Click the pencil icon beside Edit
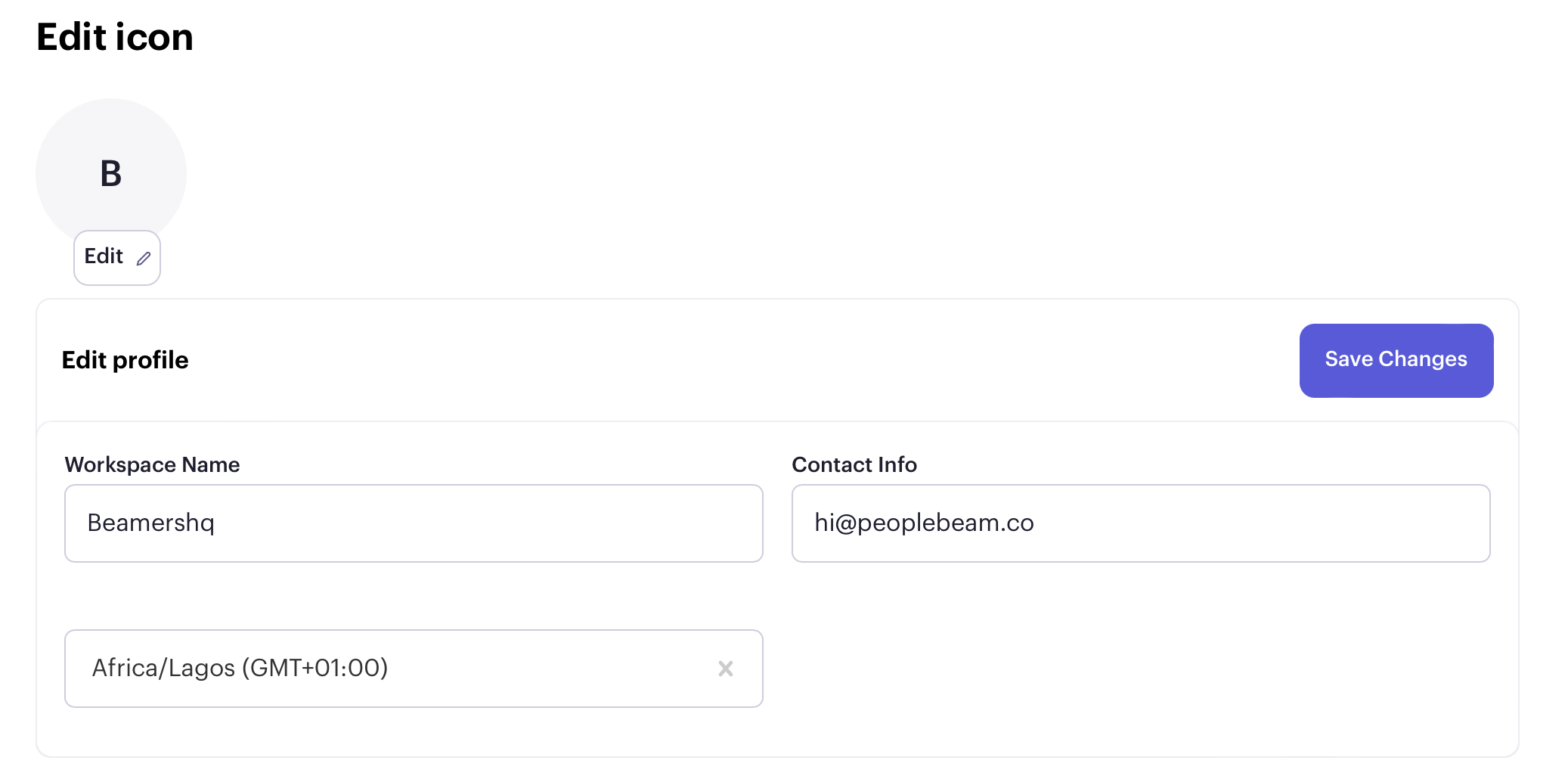Viewport: 1568px width, 776px height. (144, 259)
